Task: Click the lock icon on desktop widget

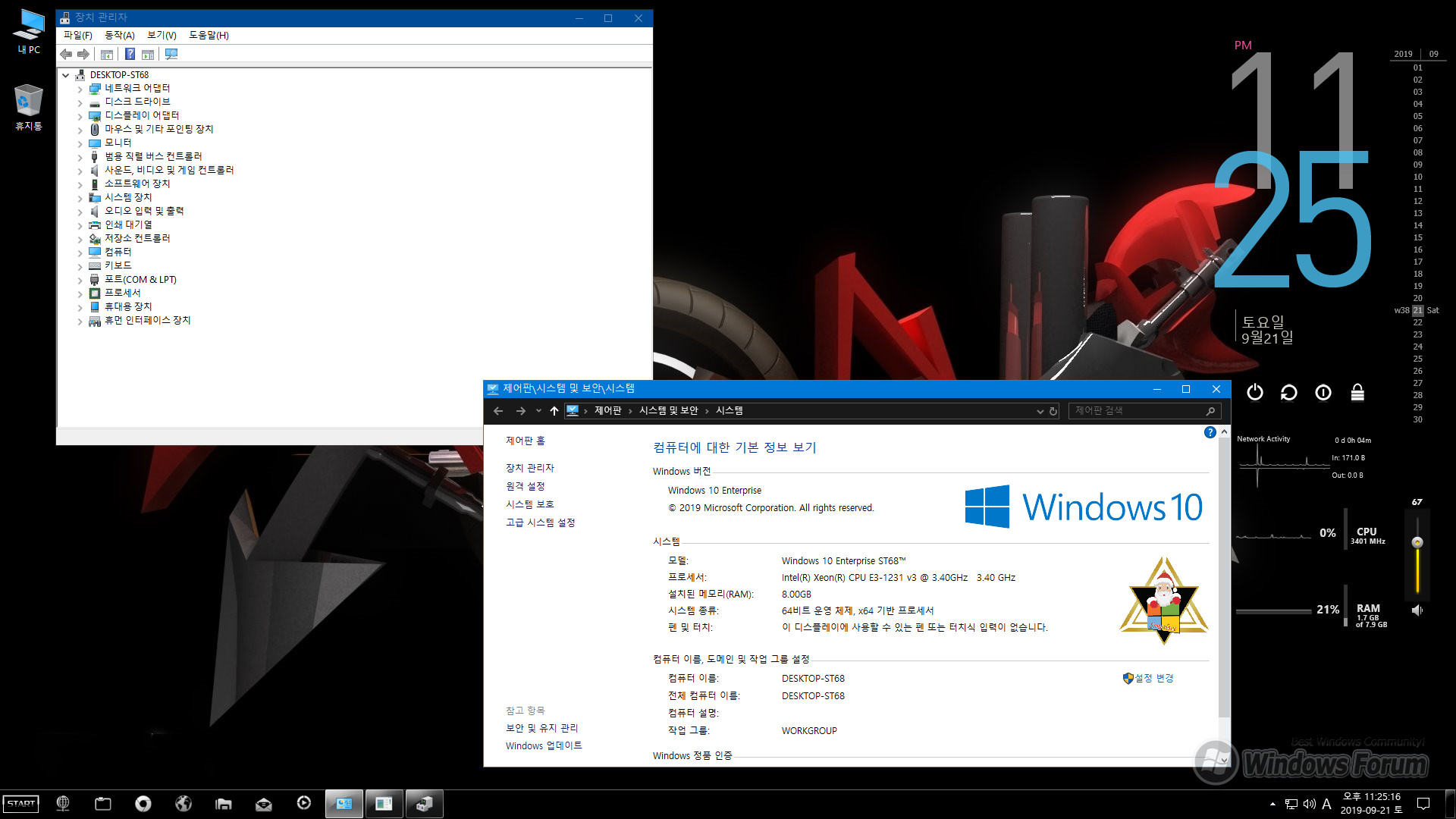Action: (x=1357, y=392)
